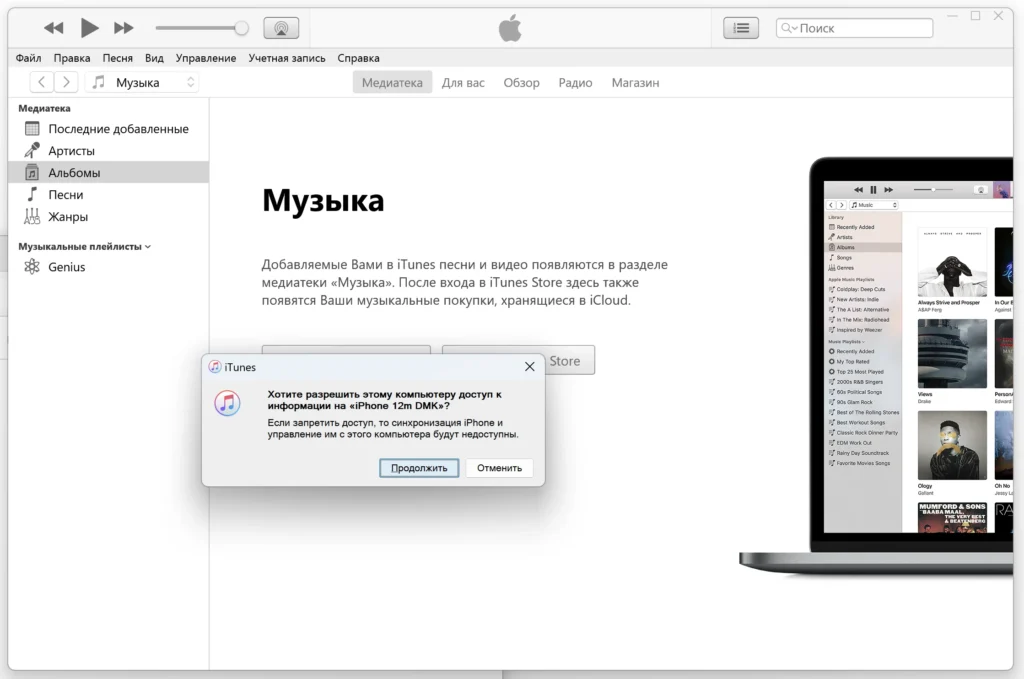1024x679 pixels.
Task: Open the Вид menu
Action: click(154, 58)
